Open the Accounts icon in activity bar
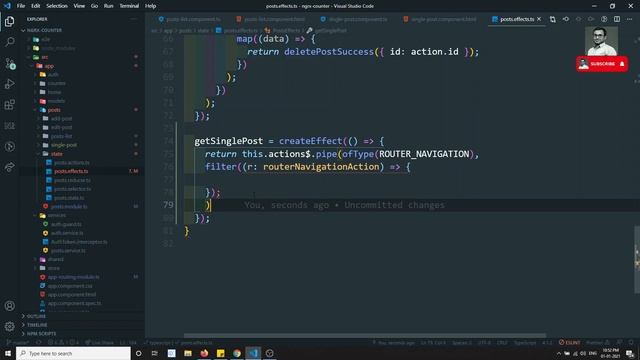Viewport: 640px width, 360px height. pyautogui.click(x=9, y=306)
